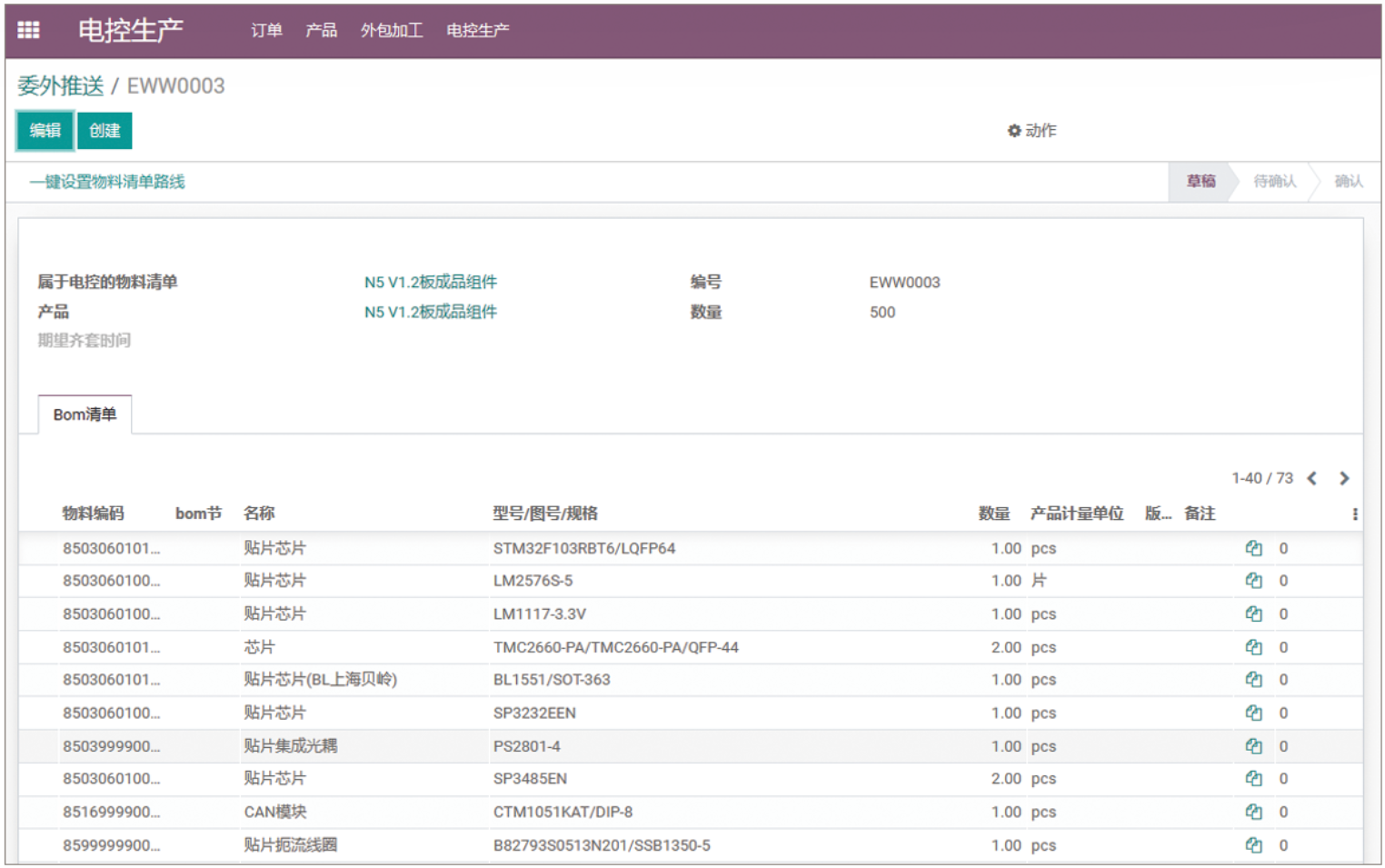Click copy icon in PS2801-4 row
This screenshot has height=868, width=1385.
coord(1253,746)
